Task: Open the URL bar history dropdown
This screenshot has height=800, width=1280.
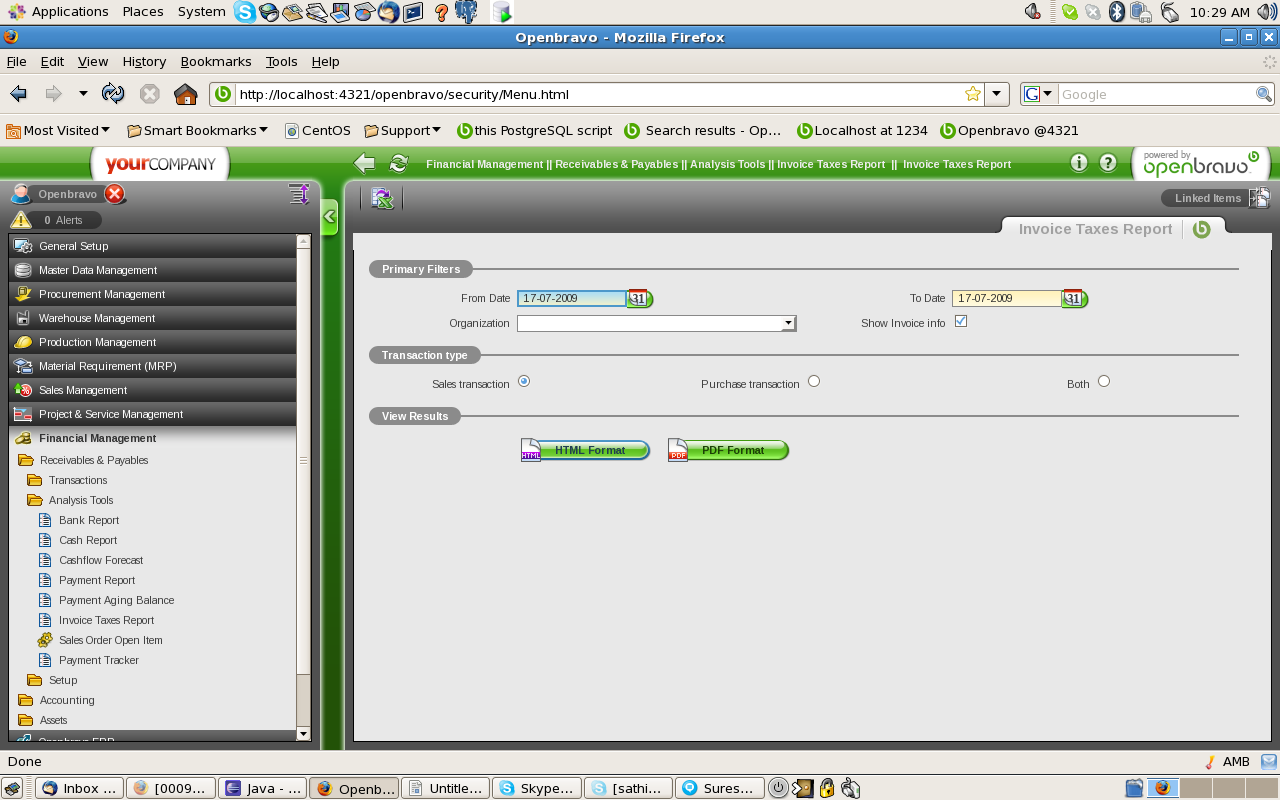Action: [x=997, y=94]
